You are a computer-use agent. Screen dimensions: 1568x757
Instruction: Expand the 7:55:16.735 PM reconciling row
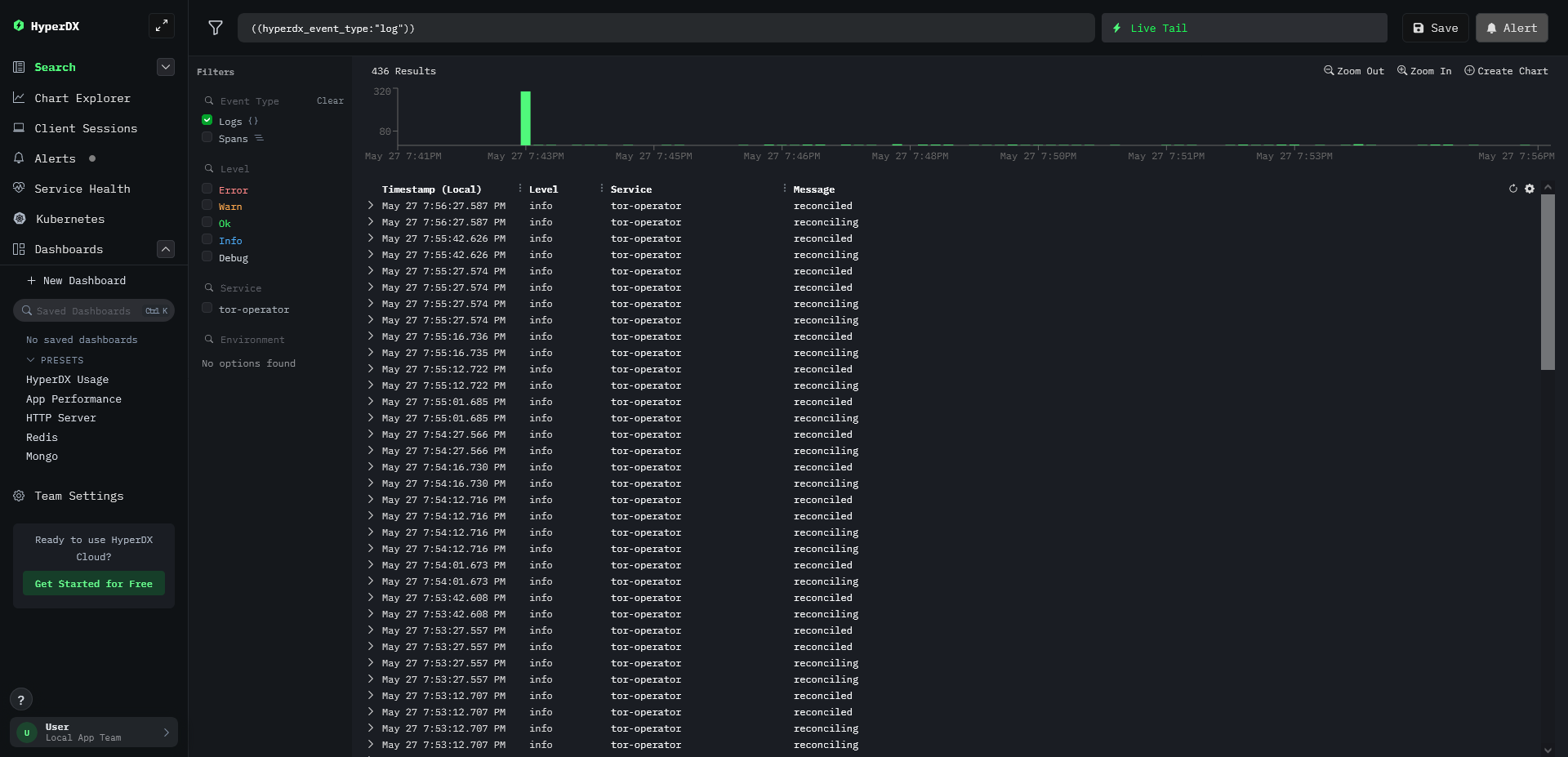tap(371, 352)
